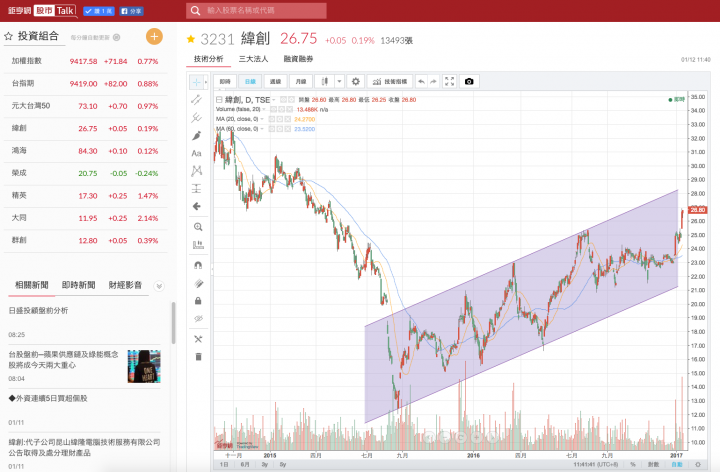Select the brush drawing tool
720x472 pixels.
pos(197,135)
